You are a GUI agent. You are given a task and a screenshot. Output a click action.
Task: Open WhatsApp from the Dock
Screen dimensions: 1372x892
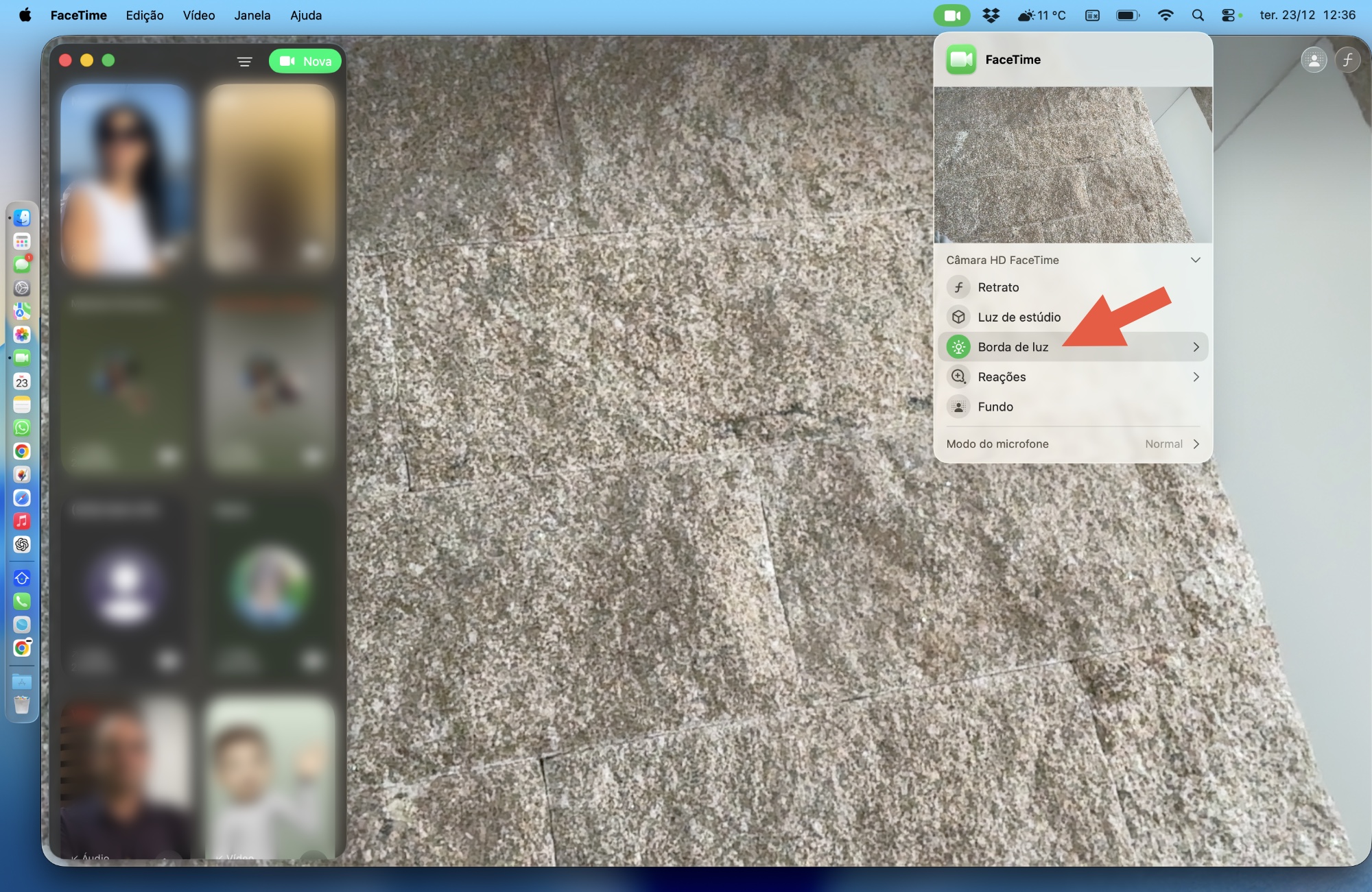point(22,428)
